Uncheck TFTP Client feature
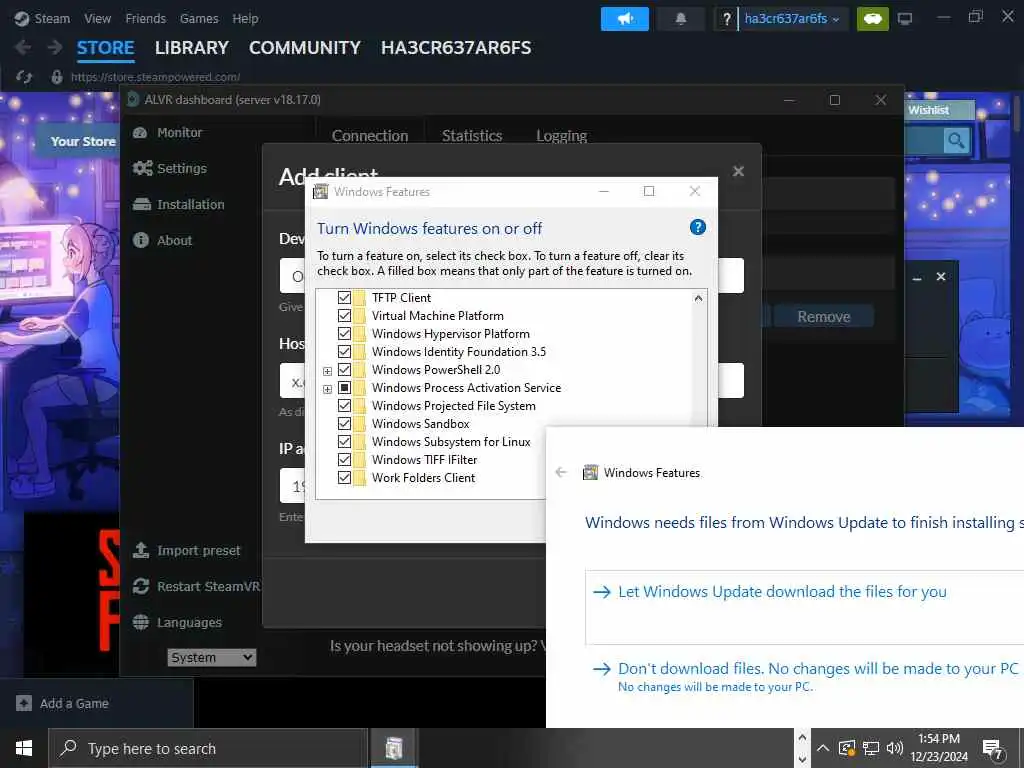The image size is (1024, 768). [344, 298]
